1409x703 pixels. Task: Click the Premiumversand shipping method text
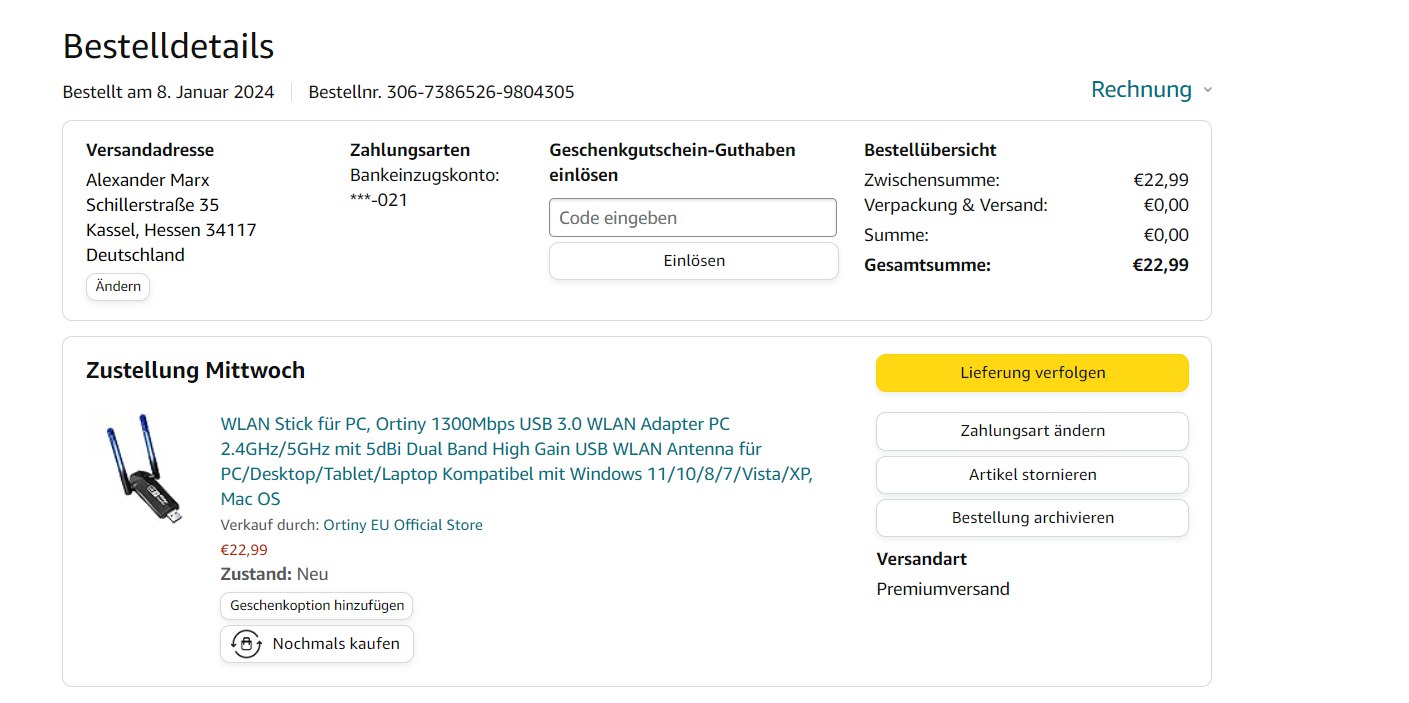point(942,589)
